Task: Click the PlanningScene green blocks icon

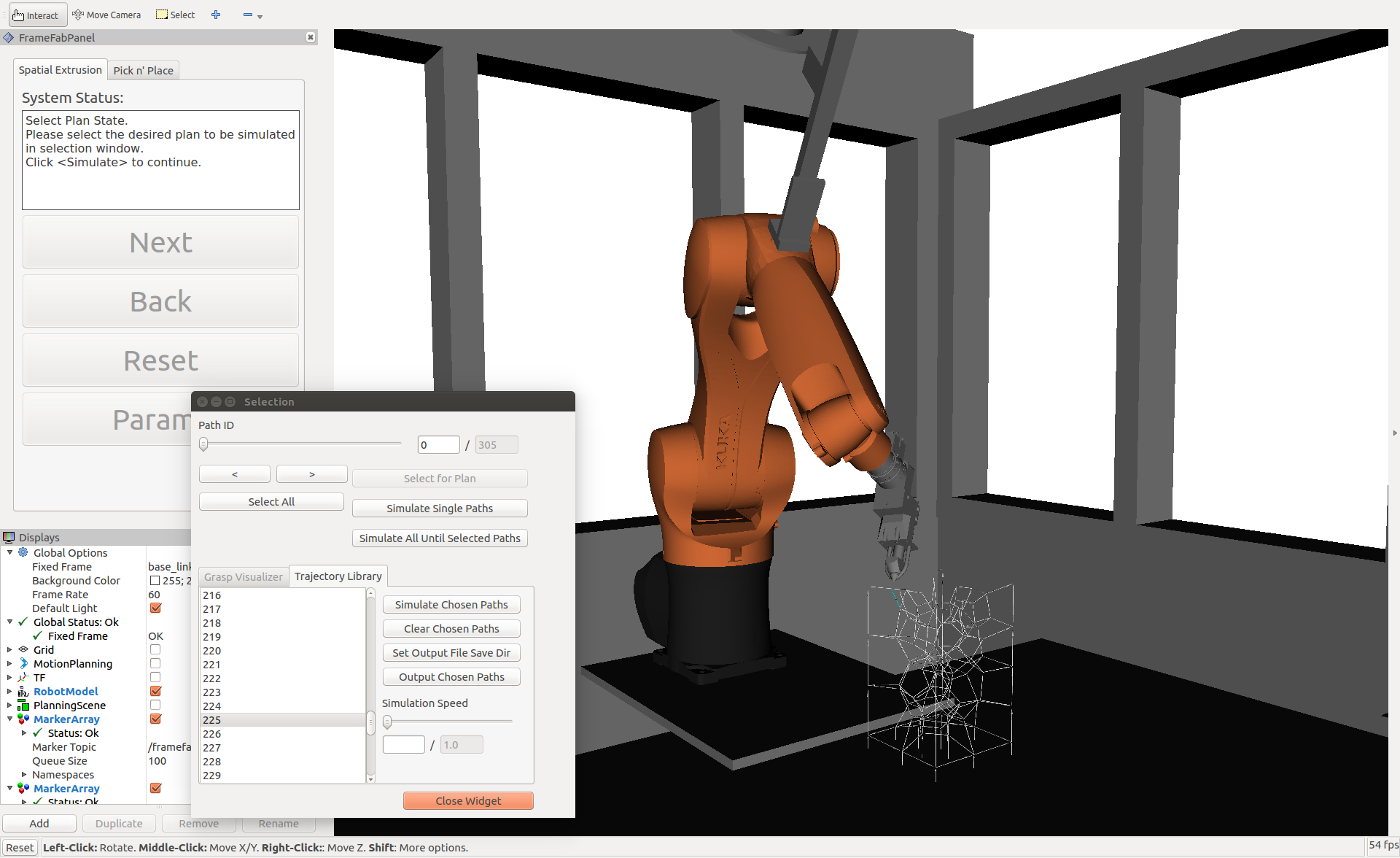Action: coord(23,705)
